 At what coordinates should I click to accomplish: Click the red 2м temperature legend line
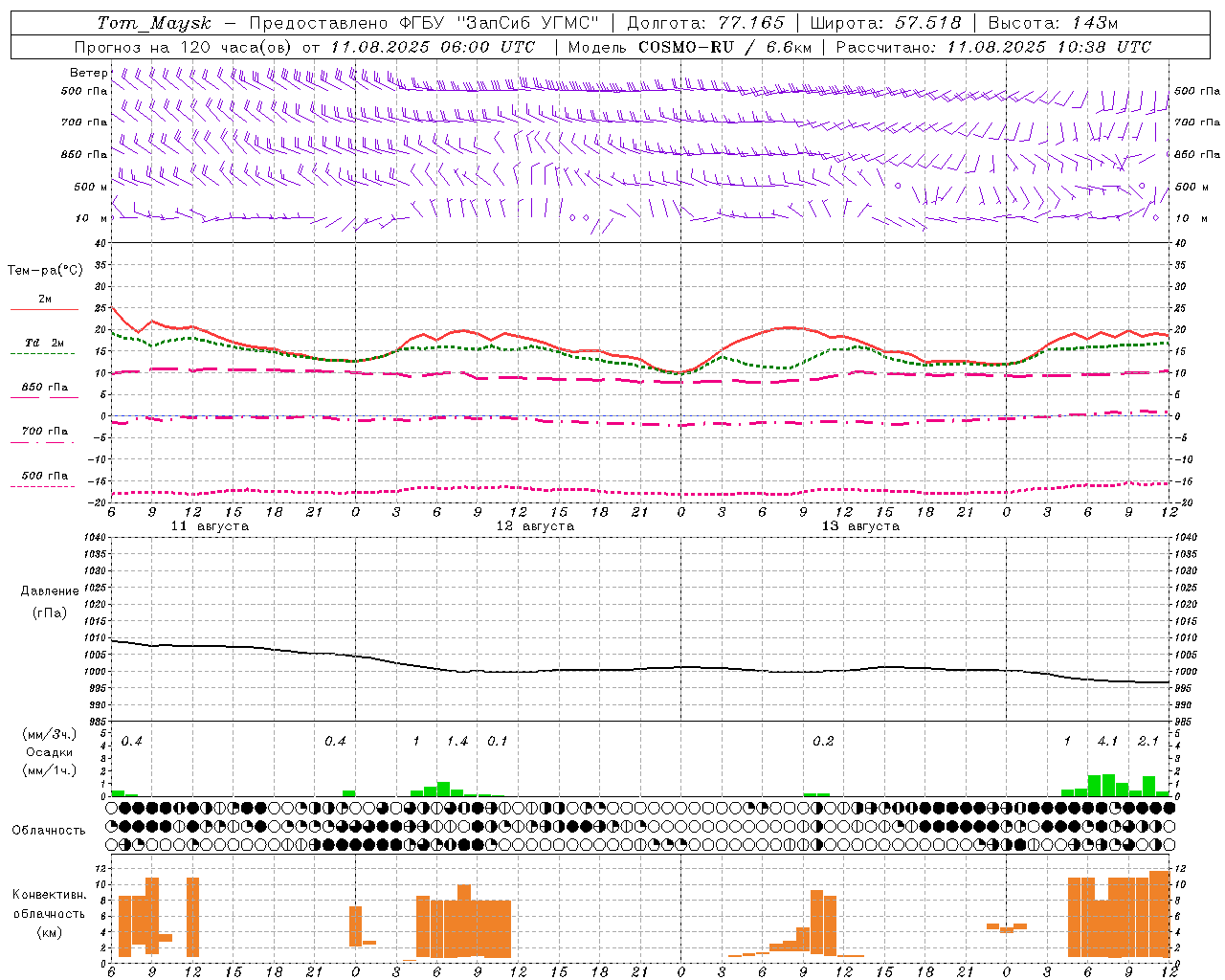point(44,309)
